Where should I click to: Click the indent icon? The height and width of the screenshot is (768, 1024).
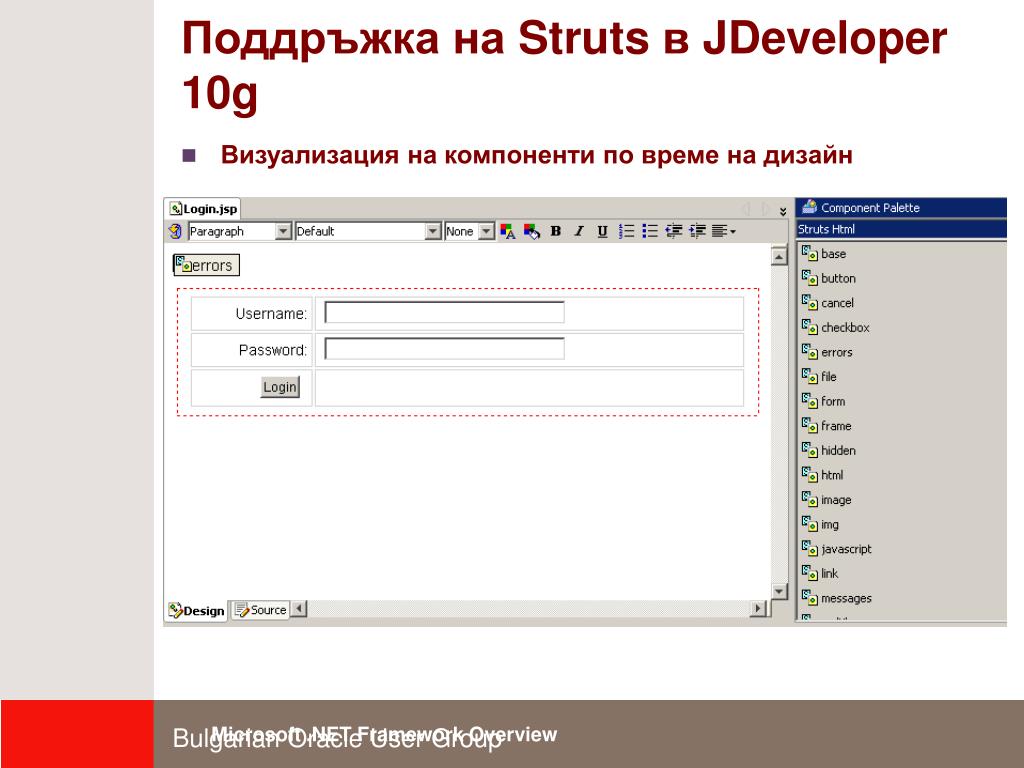(x=697, y=231)
